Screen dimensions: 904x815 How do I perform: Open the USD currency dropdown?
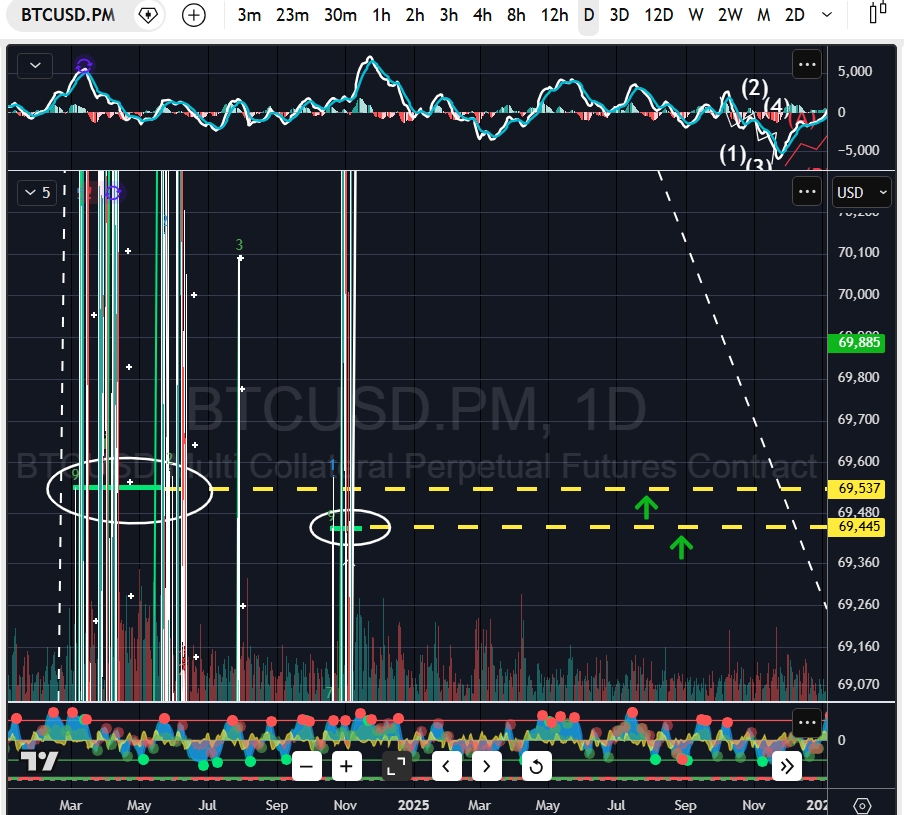pyautogui.click(x=861, y=193)
